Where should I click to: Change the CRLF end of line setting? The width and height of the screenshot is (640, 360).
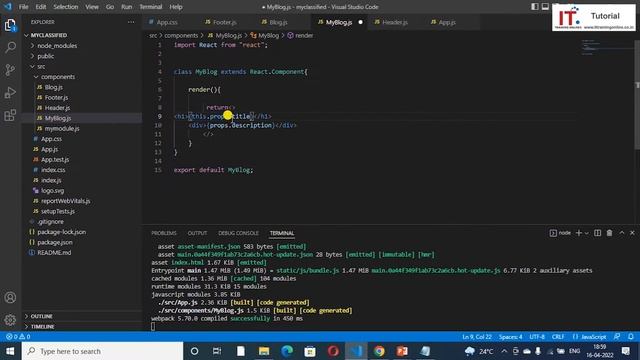(x=558, y=337)
